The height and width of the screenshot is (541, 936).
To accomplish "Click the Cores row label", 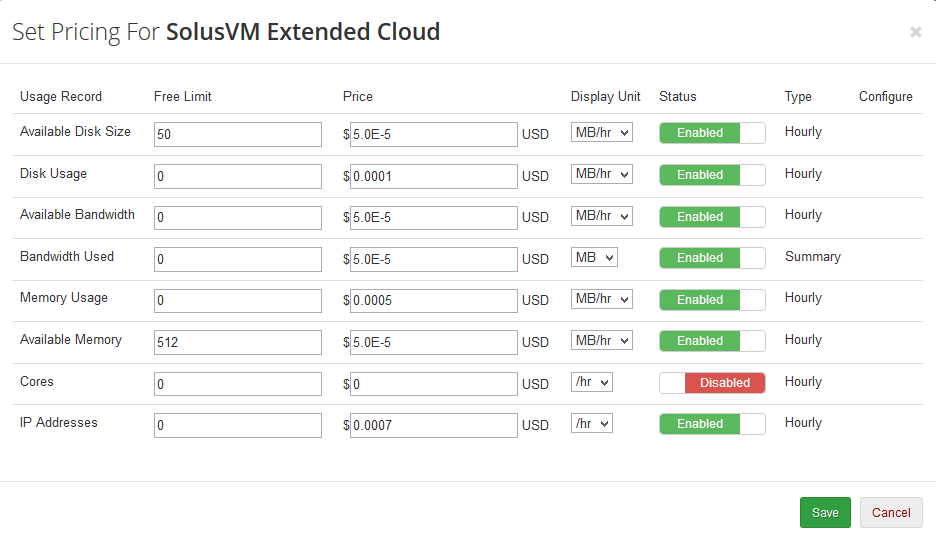I will pos(36,381).
